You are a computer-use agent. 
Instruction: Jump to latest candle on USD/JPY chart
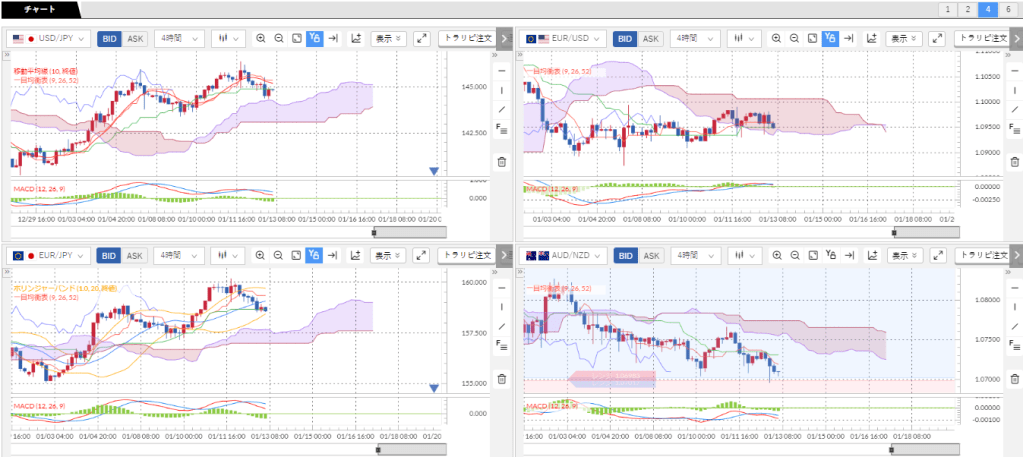(333, 39)
